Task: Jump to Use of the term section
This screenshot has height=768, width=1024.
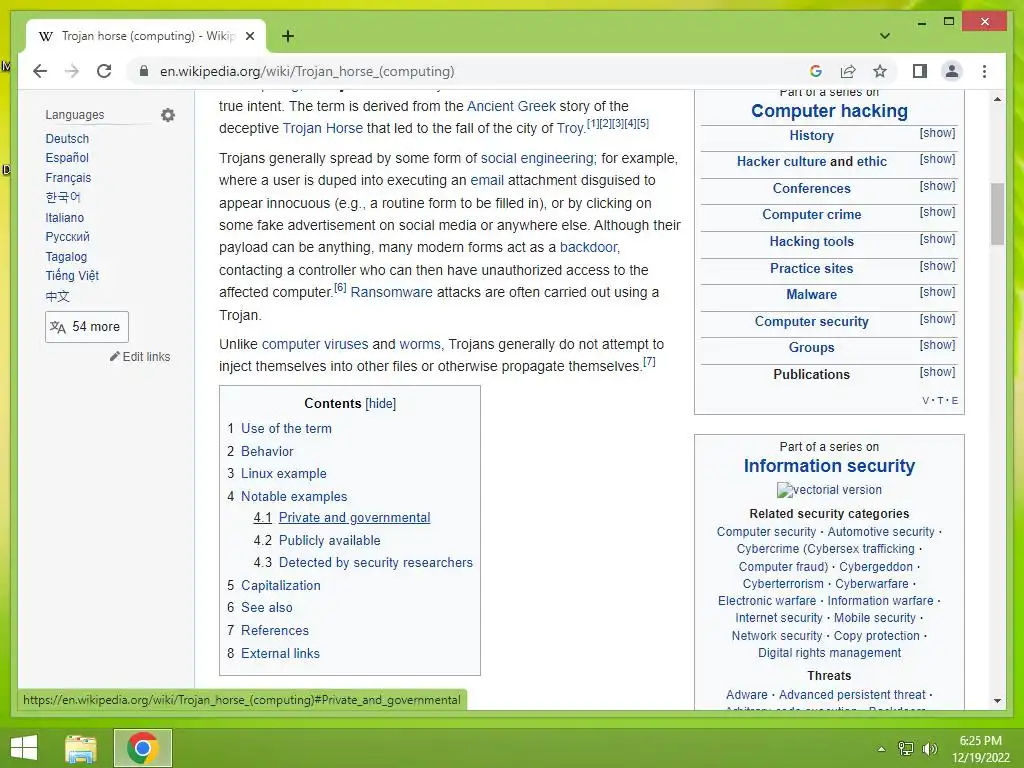Action: pos(286,428)
